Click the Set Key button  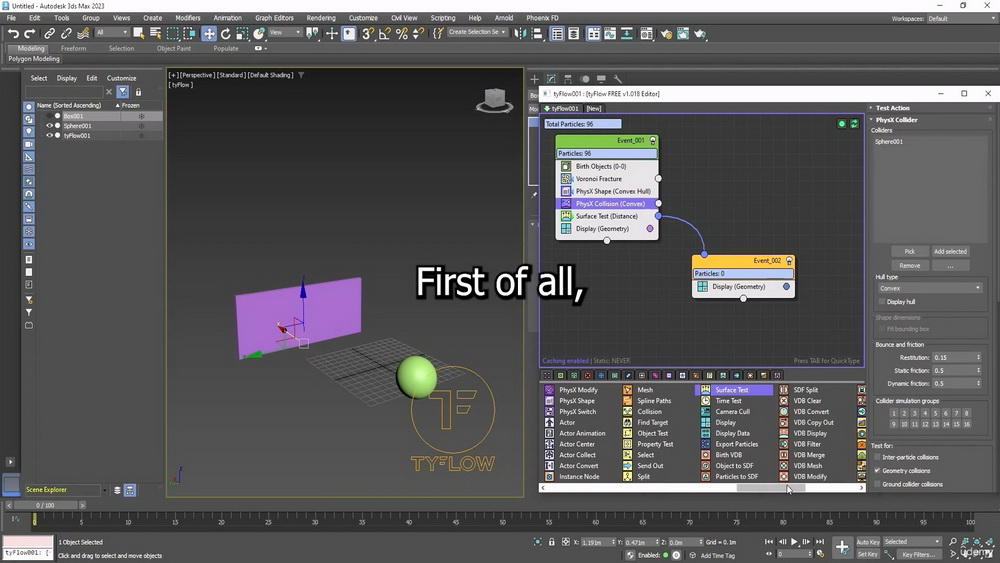click(x=867, y=554)
